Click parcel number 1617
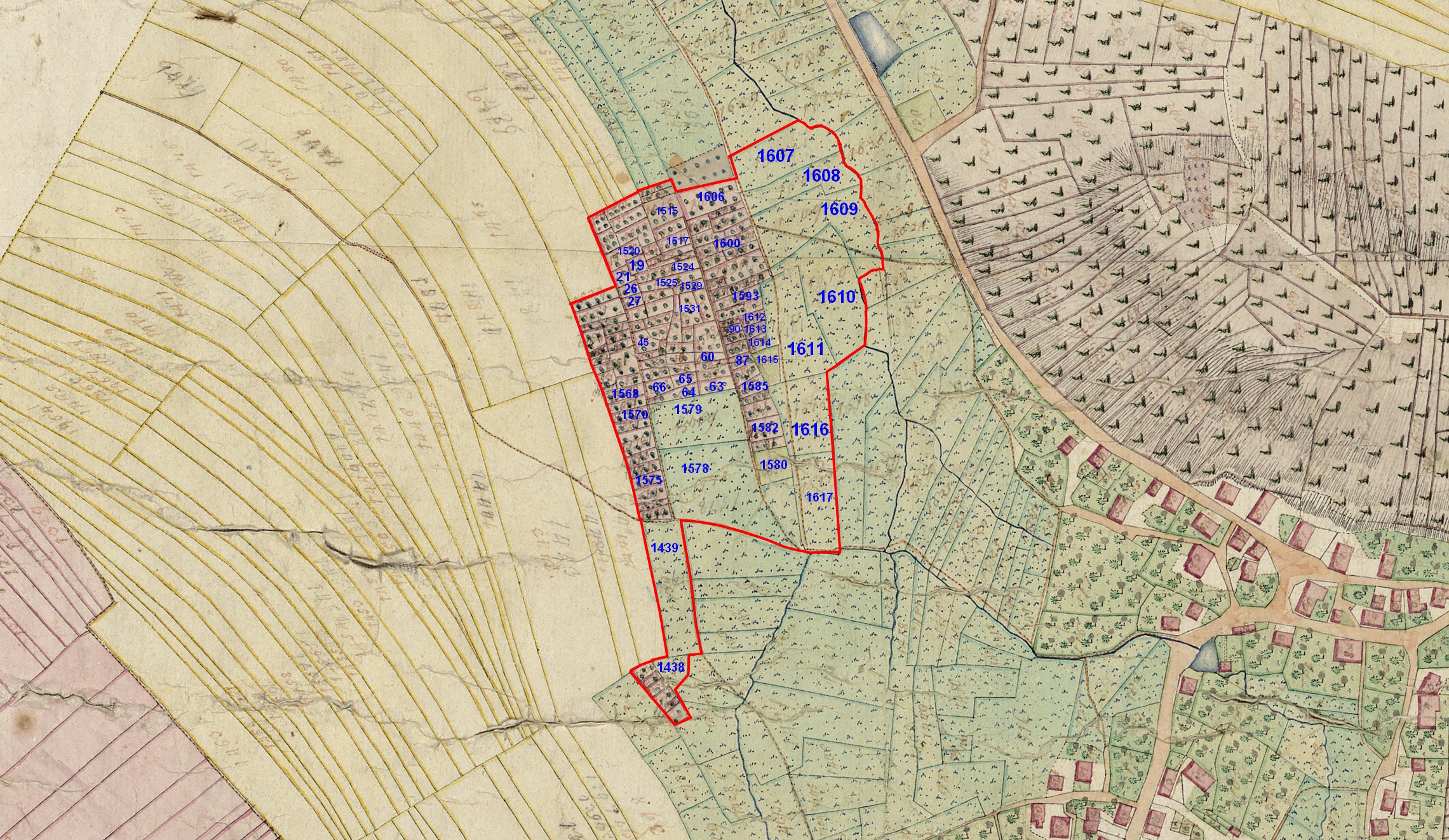The width and height of the screenshot is (1449, 840). (x=819, y=497)
